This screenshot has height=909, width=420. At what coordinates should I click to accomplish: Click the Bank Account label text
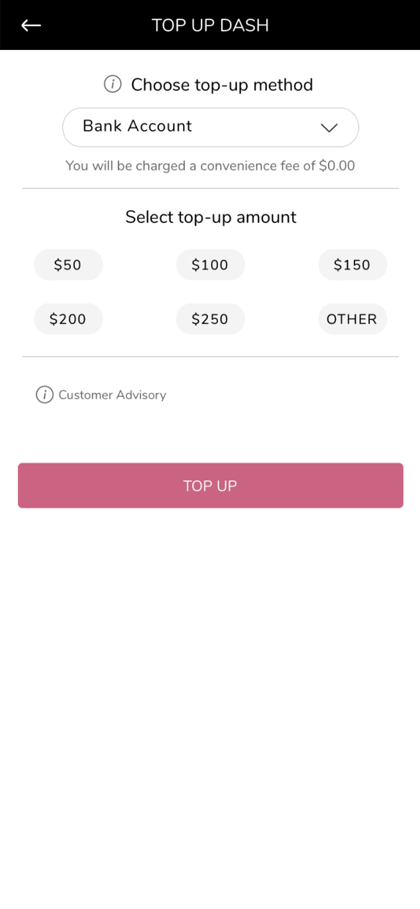[137, 126]
